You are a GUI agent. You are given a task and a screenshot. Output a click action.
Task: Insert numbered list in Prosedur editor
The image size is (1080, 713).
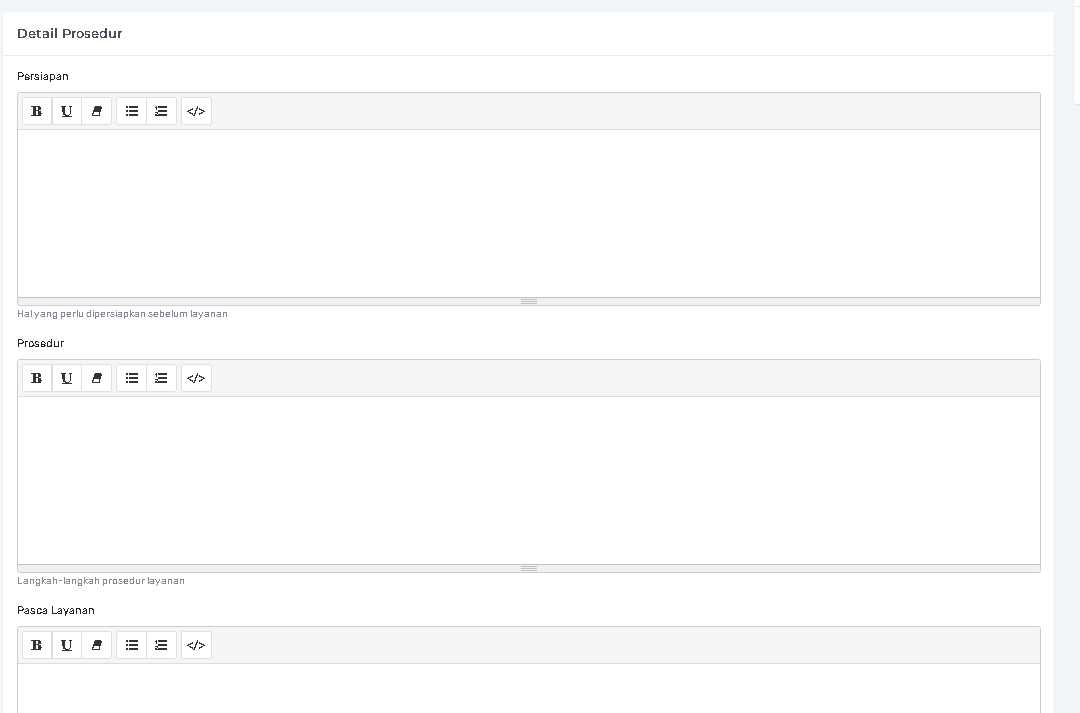click(161, 378)
